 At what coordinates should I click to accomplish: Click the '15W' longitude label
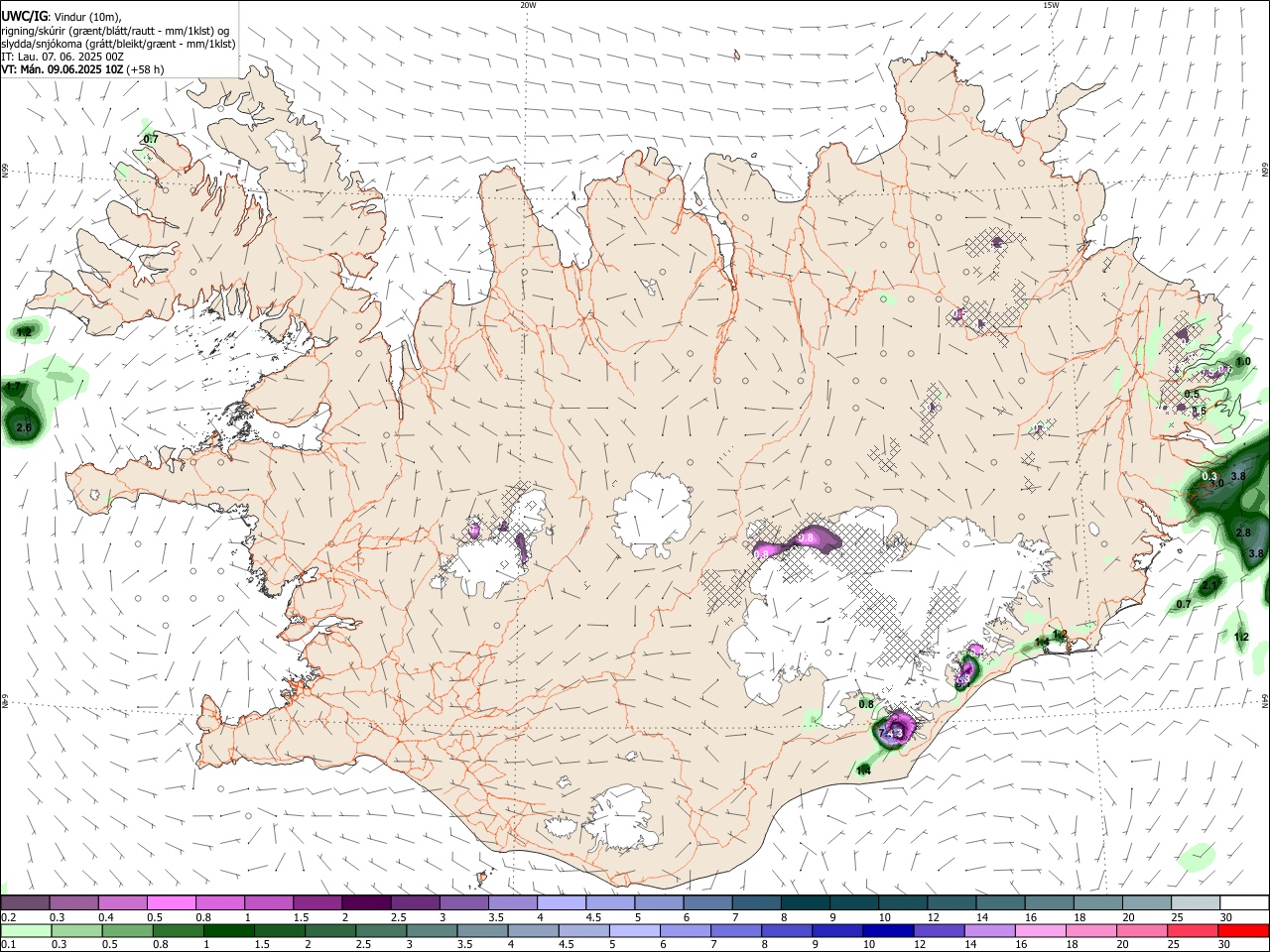pyautogui.click(x=1051, y=5)
